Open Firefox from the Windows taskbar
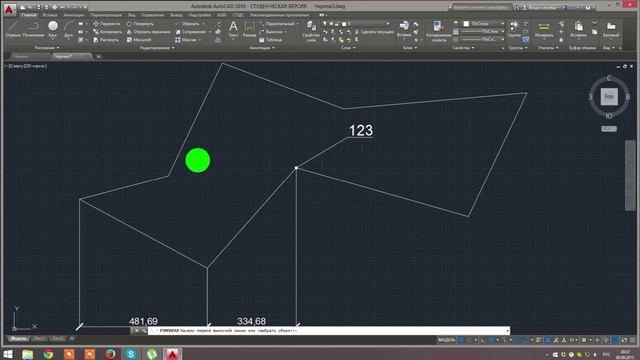The height and width of the screenshot is (360, 640). 110,353
